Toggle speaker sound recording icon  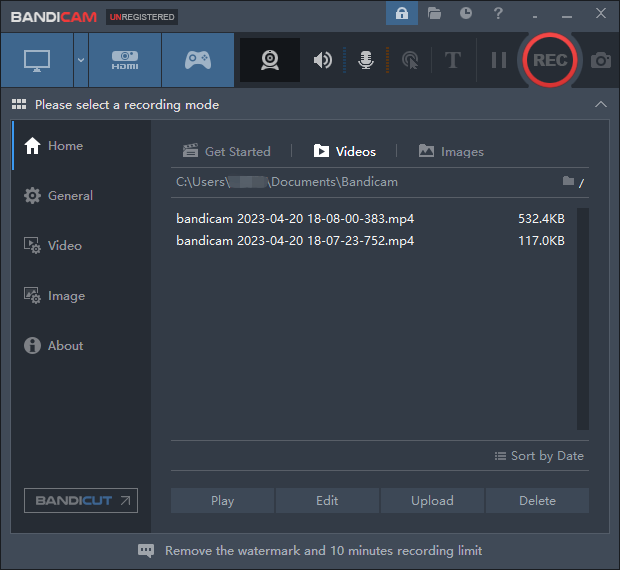[323, 60]
